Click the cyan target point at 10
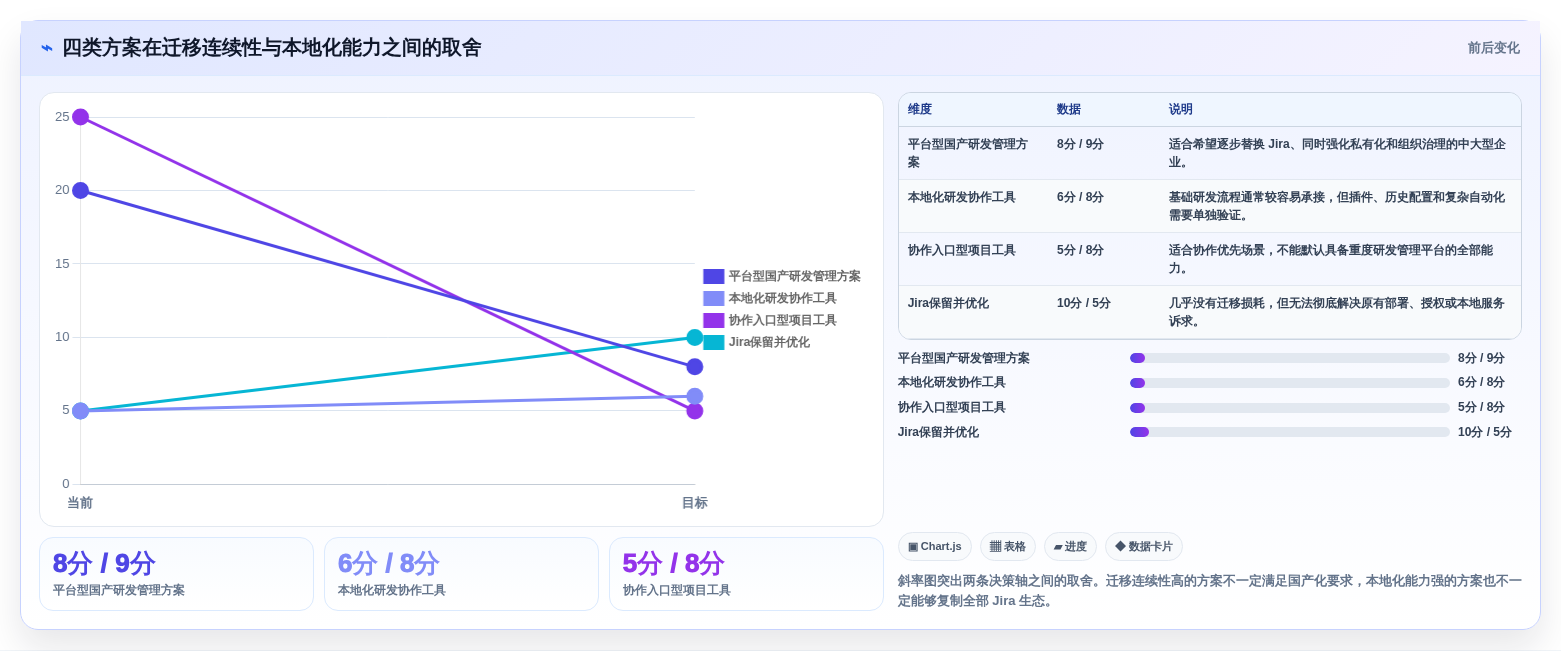 point(695,337)
